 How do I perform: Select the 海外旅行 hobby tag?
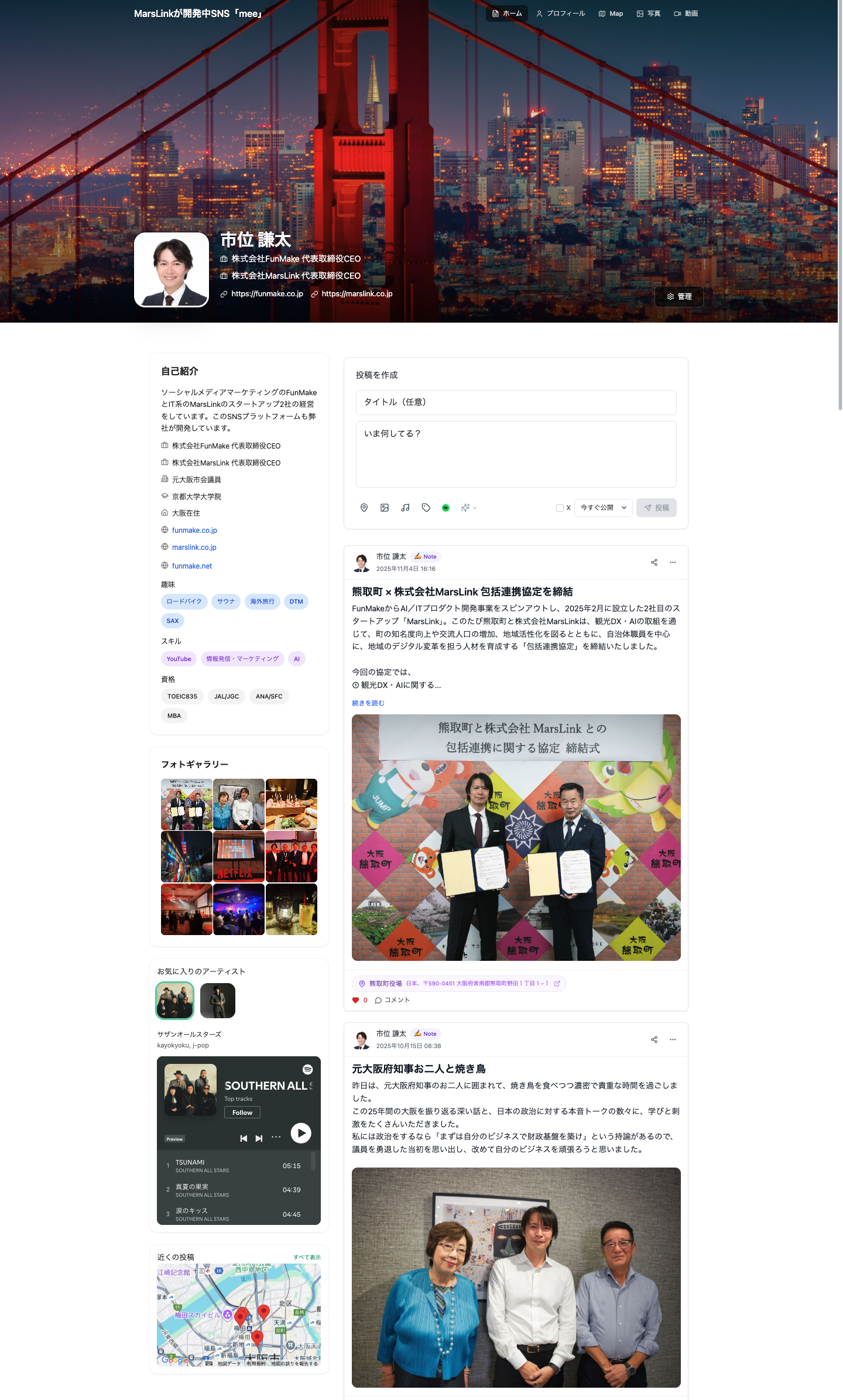click(262, 601)
